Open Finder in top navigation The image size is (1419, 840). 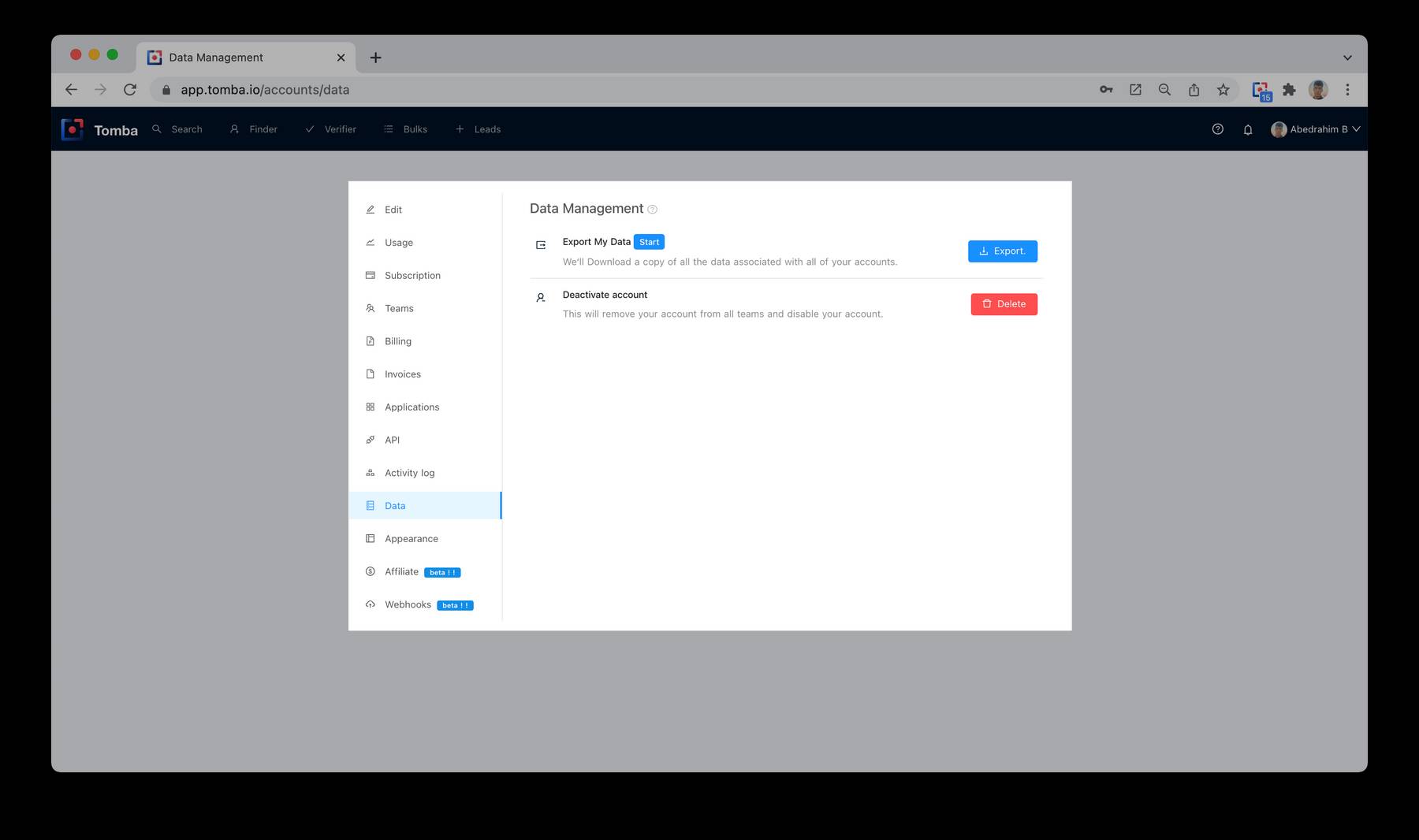[x=253, y=129]
